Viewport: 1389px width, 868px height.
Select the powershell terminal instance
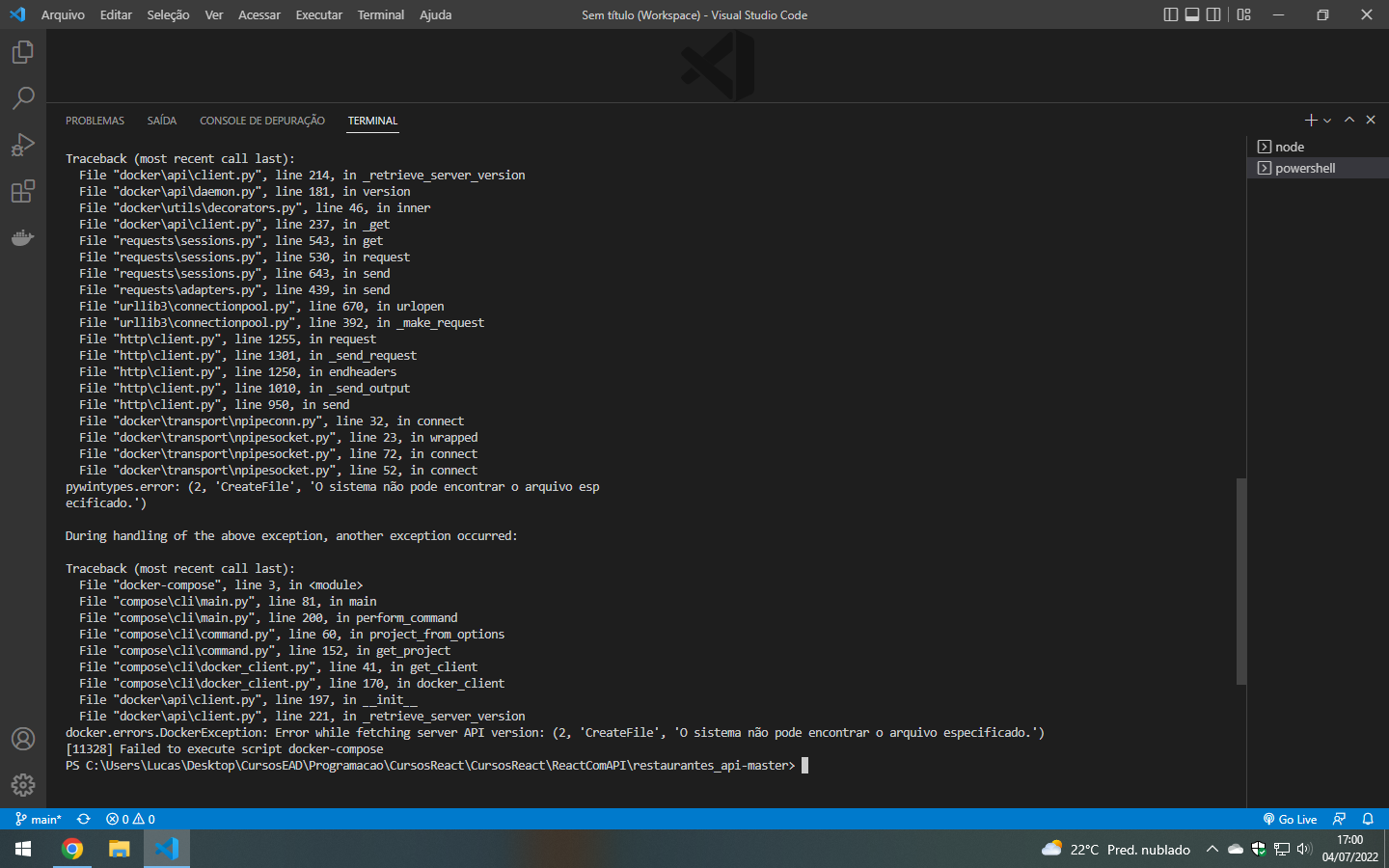tap(1318, 168)
